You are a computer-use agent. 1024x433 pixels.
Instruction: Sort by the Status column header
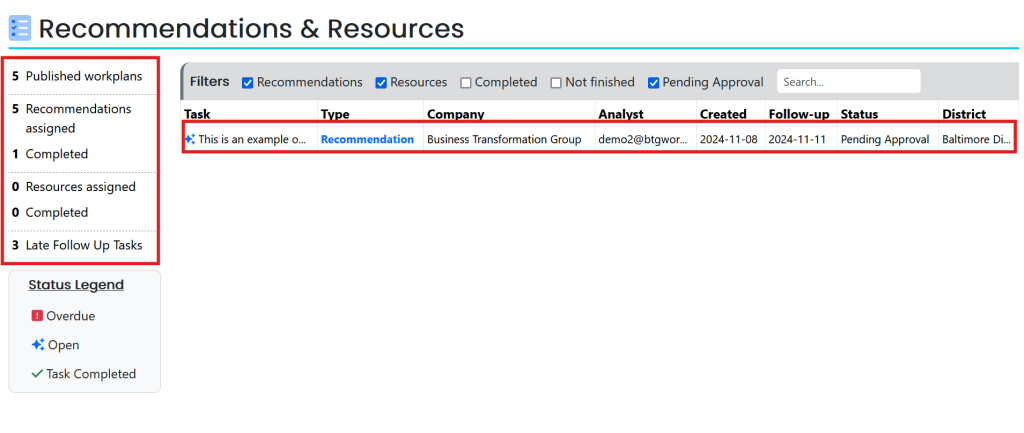[858, 115]
